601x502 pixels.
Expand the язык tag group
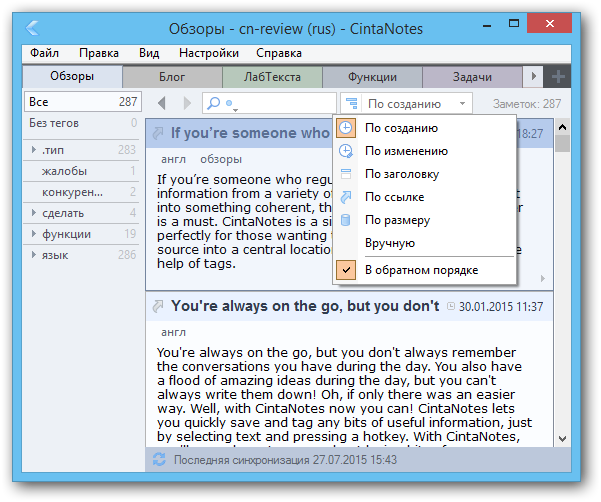pos(34,255)
